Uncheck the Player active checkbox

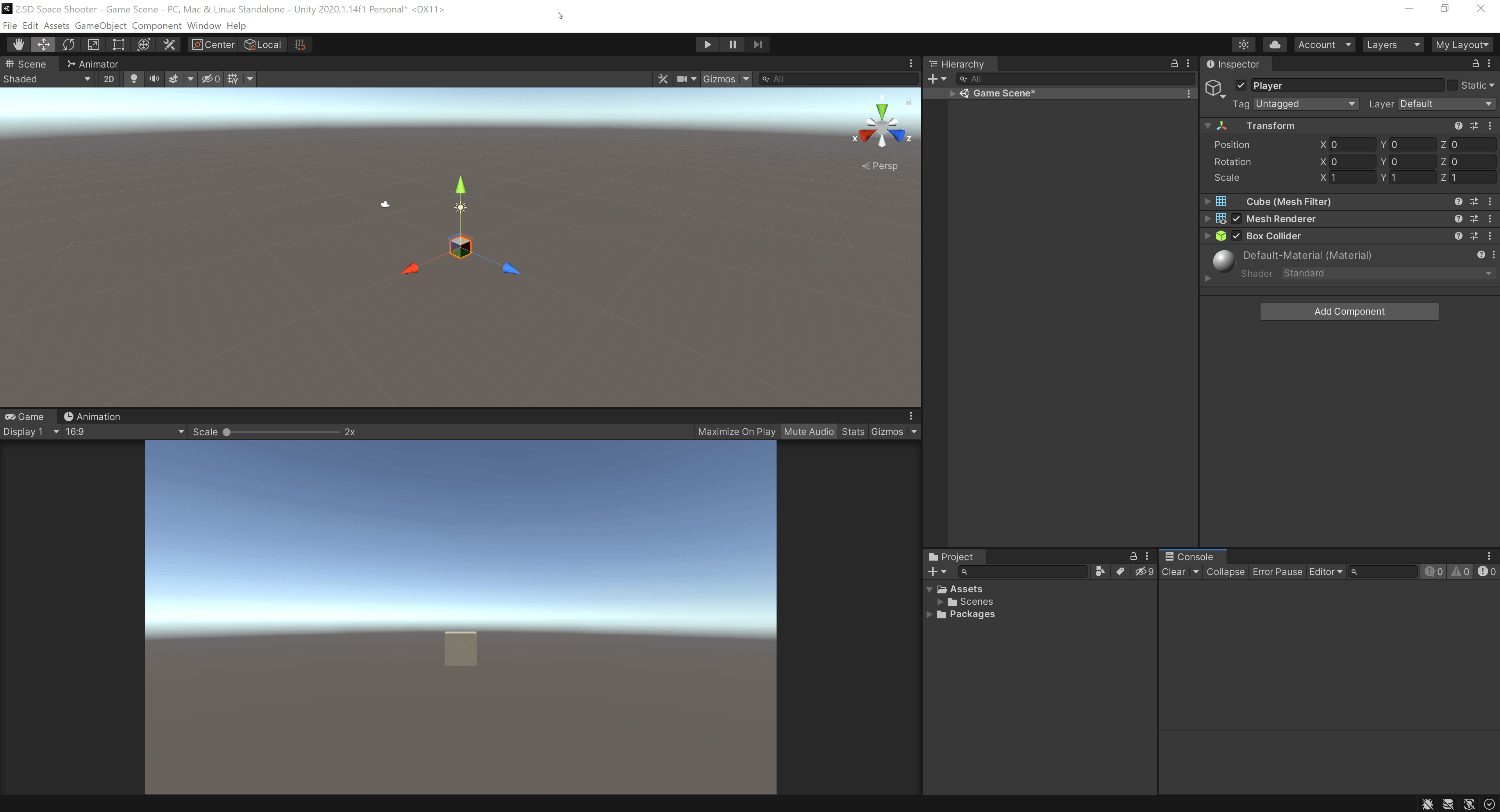point(1241,85)
